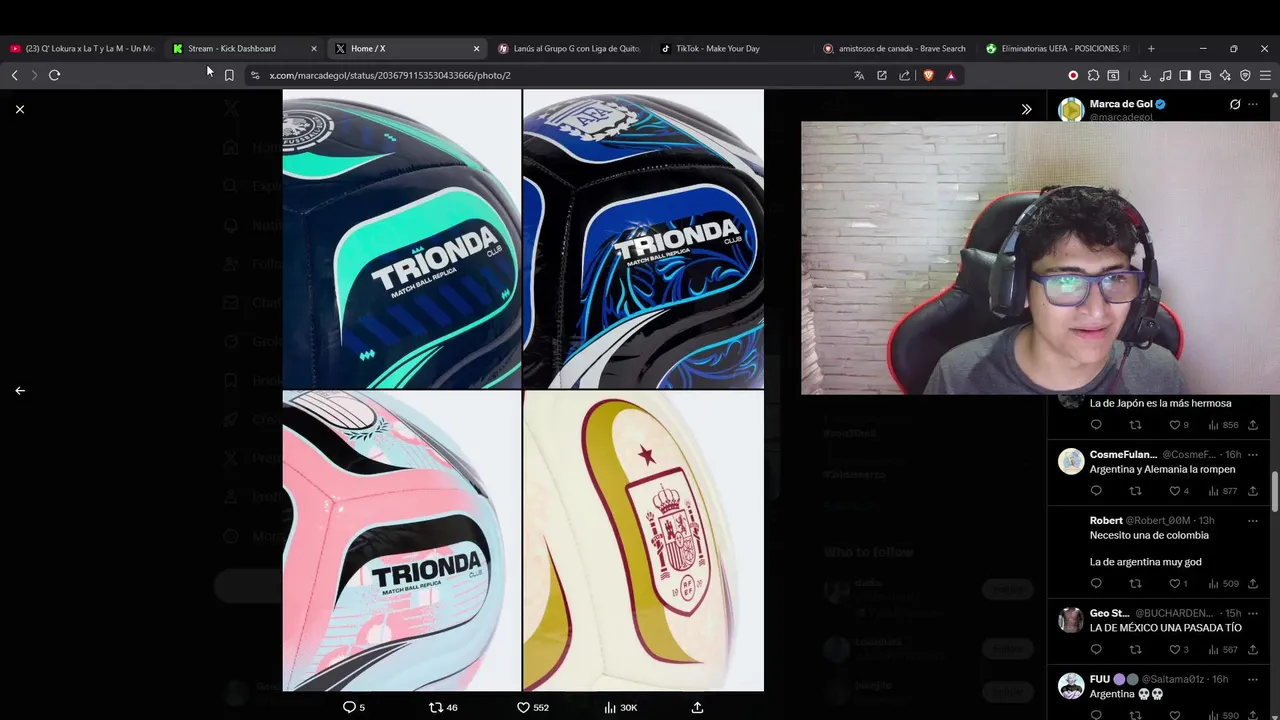Open Marca de Gol profile name
Screen dimensions: 1280x720
[1121, 104]
